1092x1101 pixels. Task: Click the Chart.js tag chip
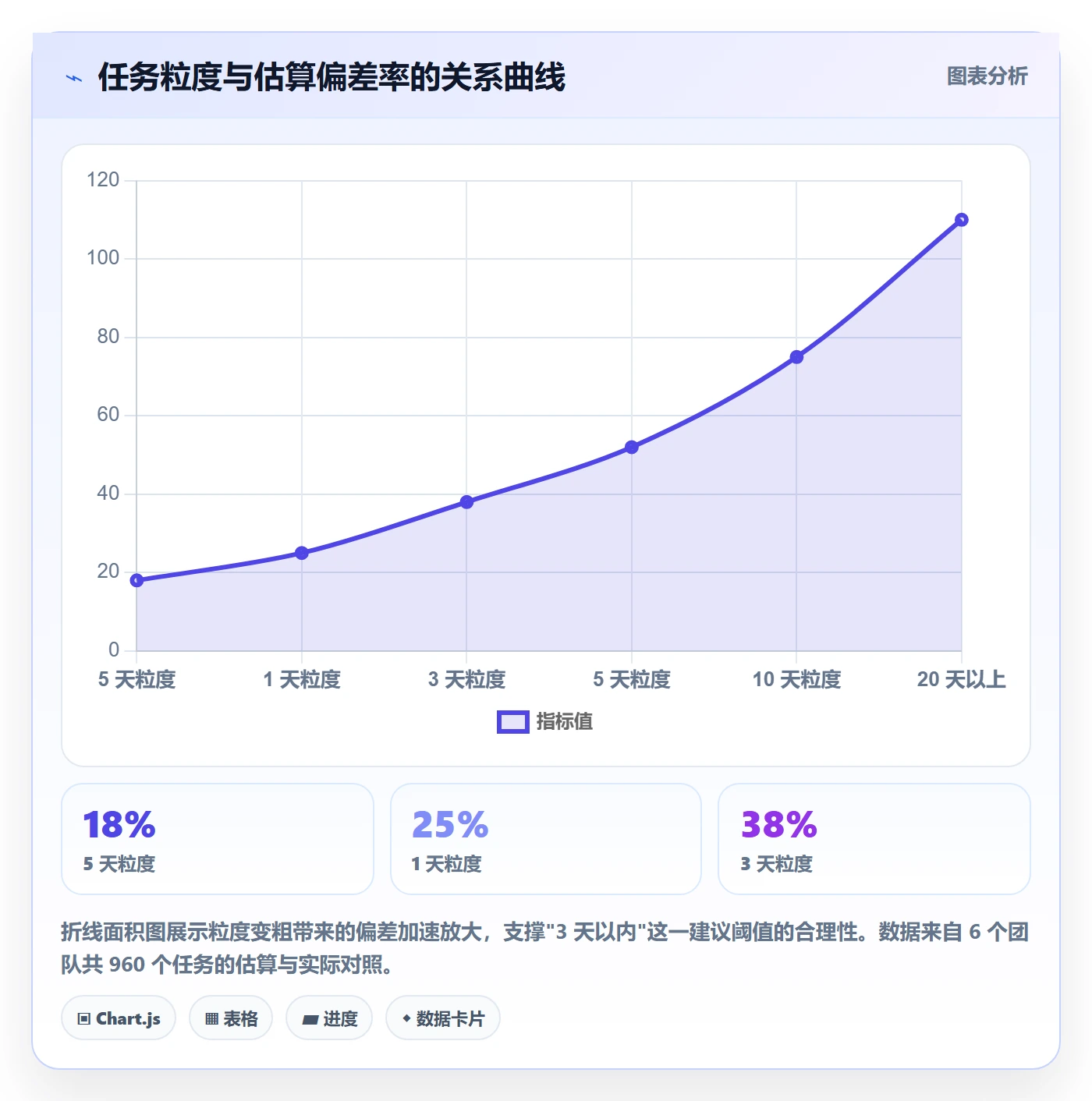coord(119,1018)
